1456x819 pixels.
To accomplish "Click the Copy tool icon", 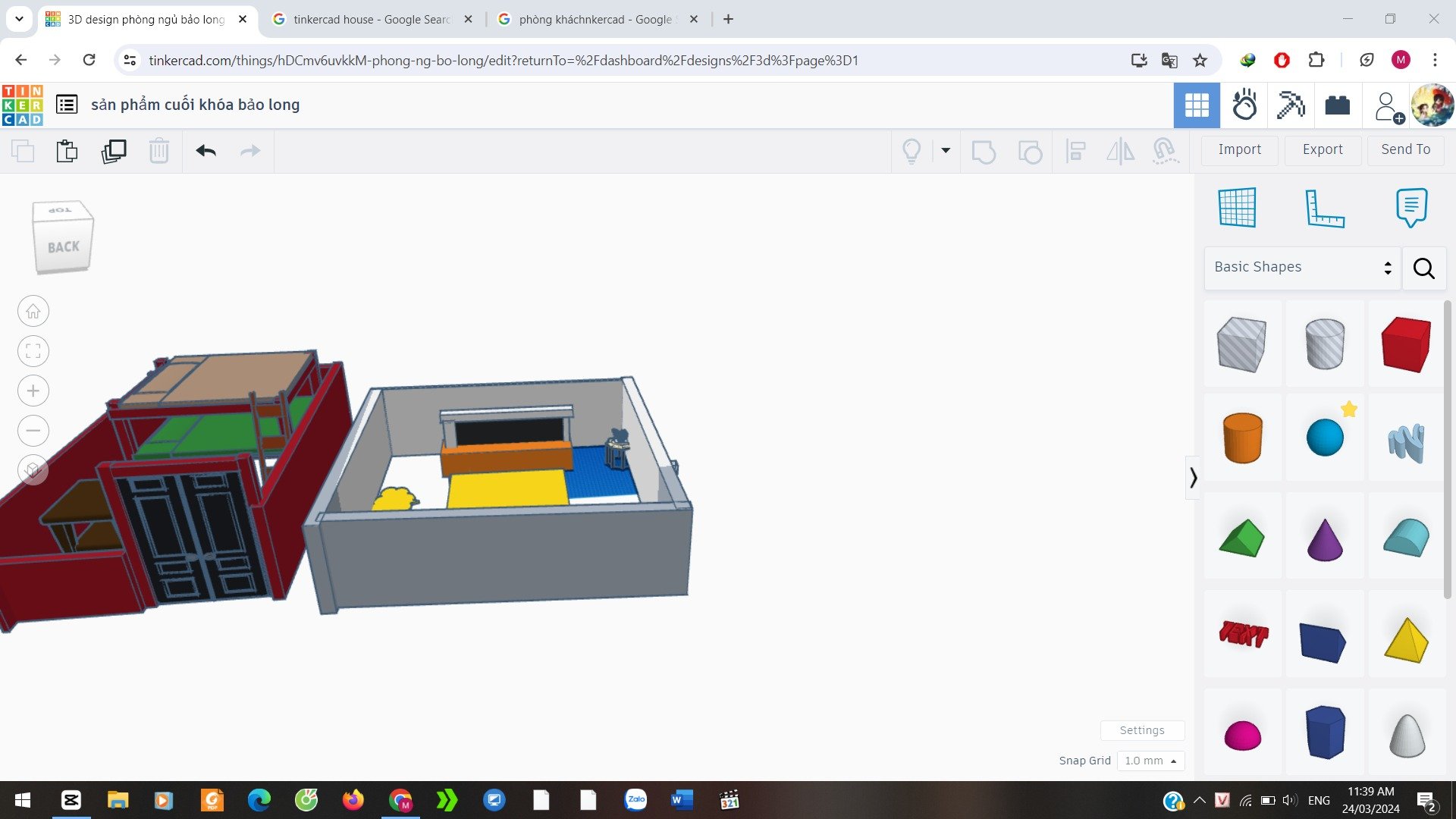I will [x=23, y=151].
